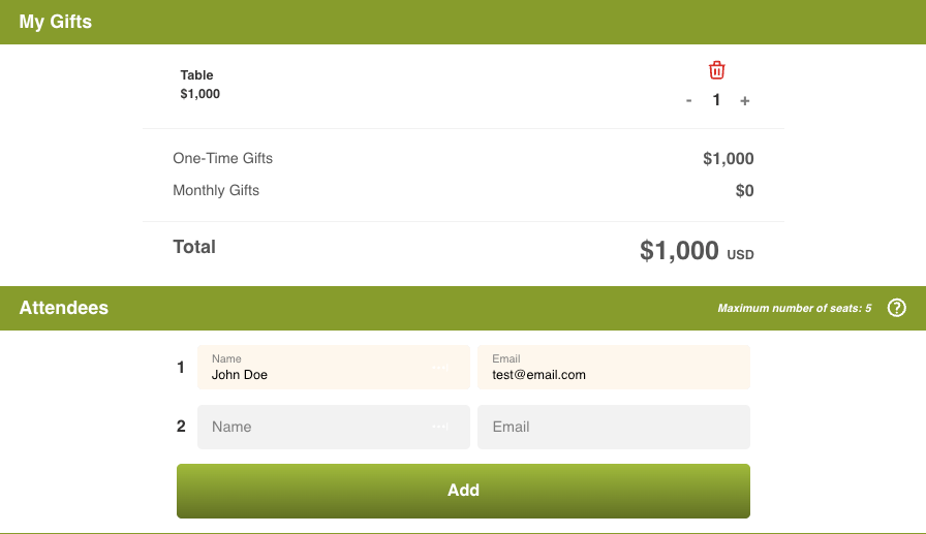Click the Monthly Gifts $0 amount
Image resolution: width=926 pixels, height=534 pixels.
click(744, 191)
